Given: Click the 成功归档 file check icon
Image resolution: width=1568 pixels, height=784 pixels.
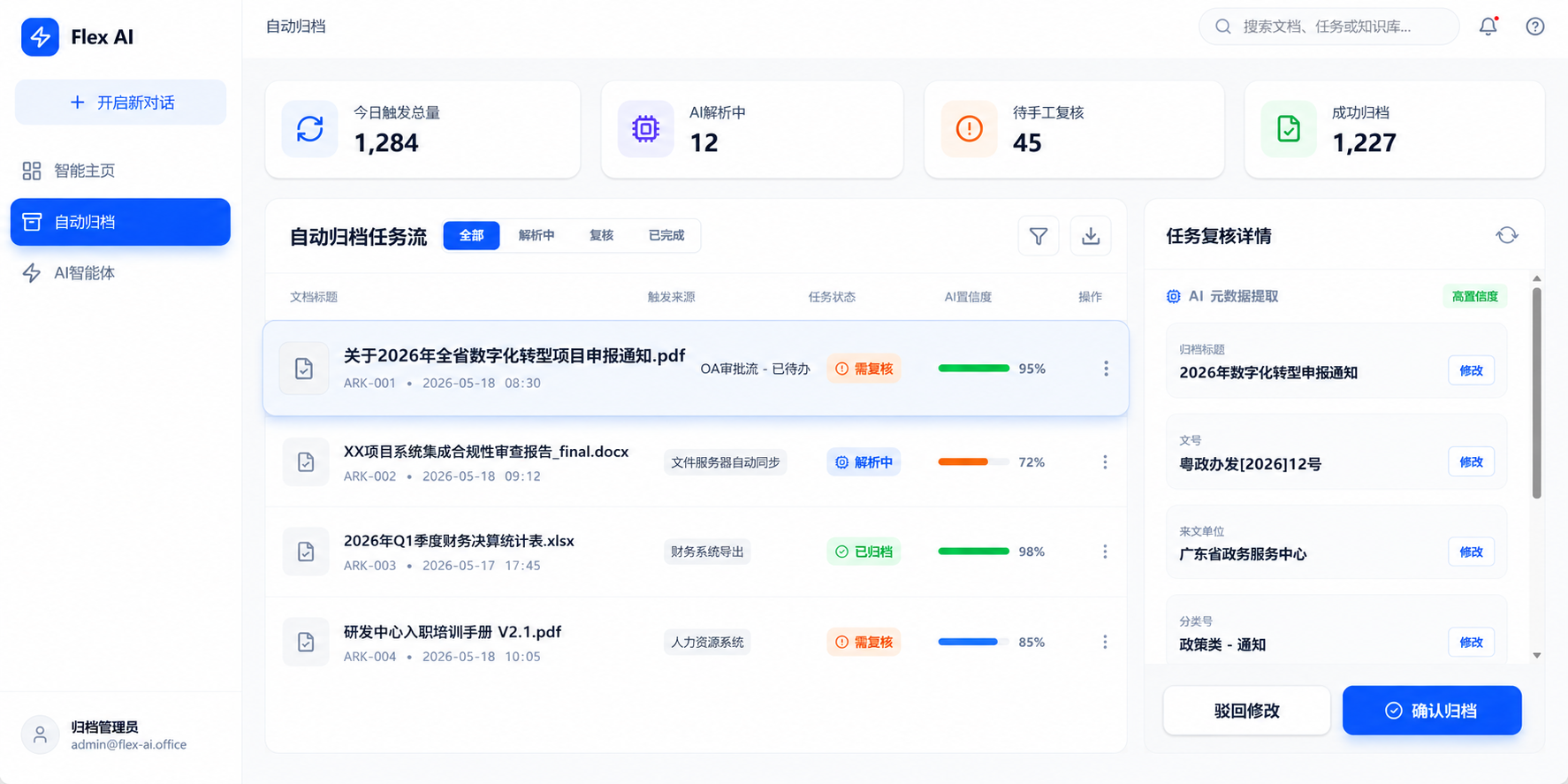Looking at the screenshot, I should [1289, 129].
